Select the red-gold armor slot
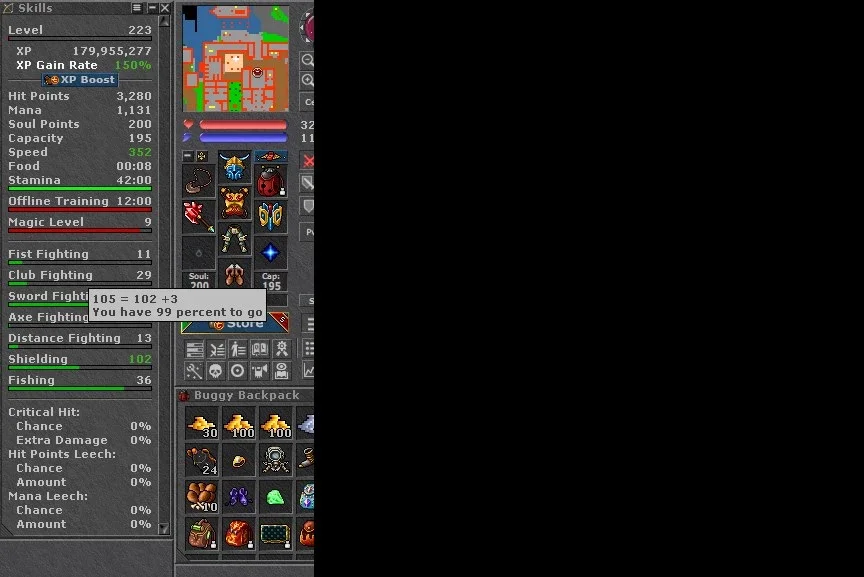The image size is (864, 577). click(235, 203)
